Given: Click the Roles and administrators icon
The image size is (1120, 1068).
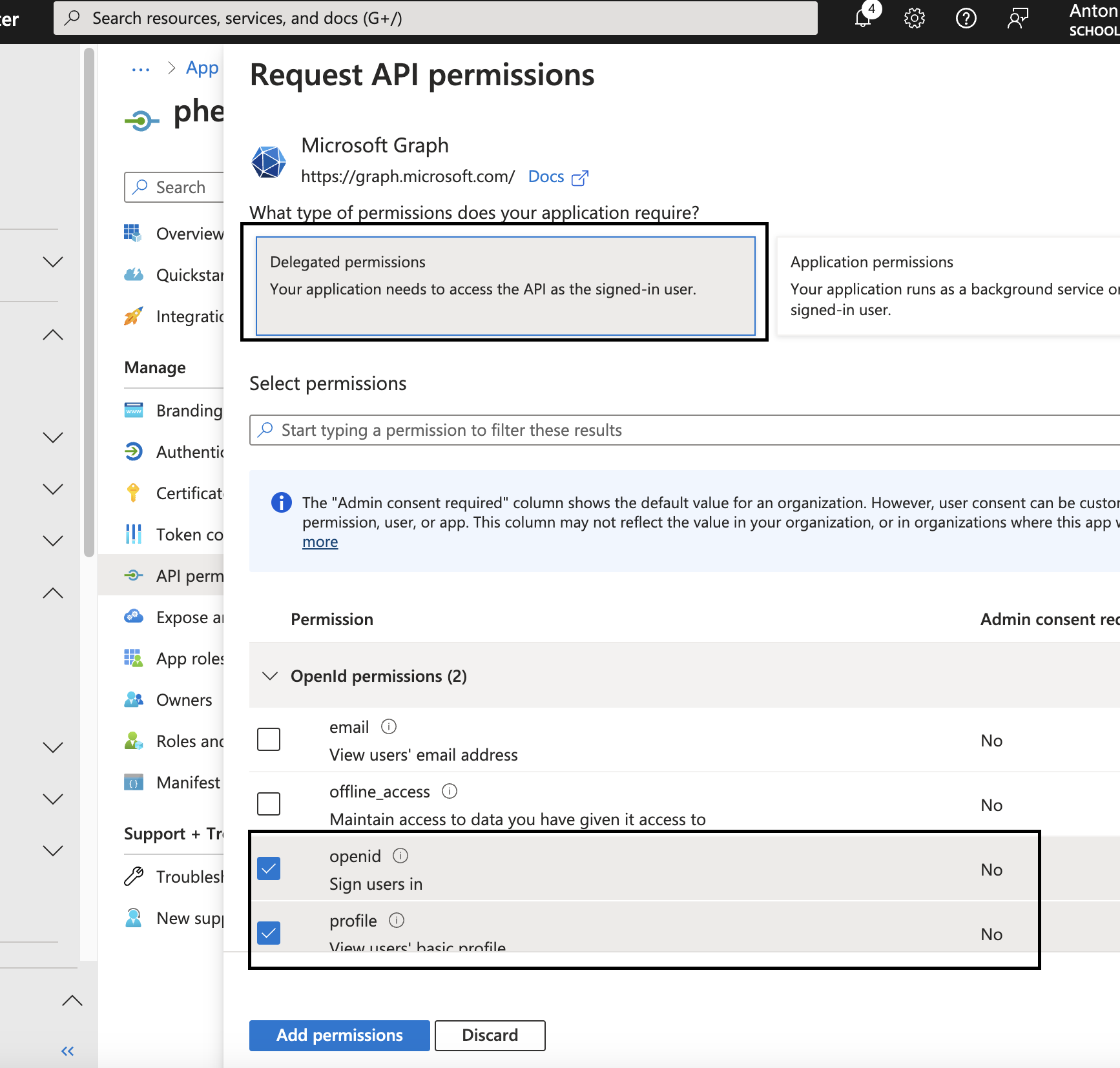Looking at the screenshot, I should [133, 741].
